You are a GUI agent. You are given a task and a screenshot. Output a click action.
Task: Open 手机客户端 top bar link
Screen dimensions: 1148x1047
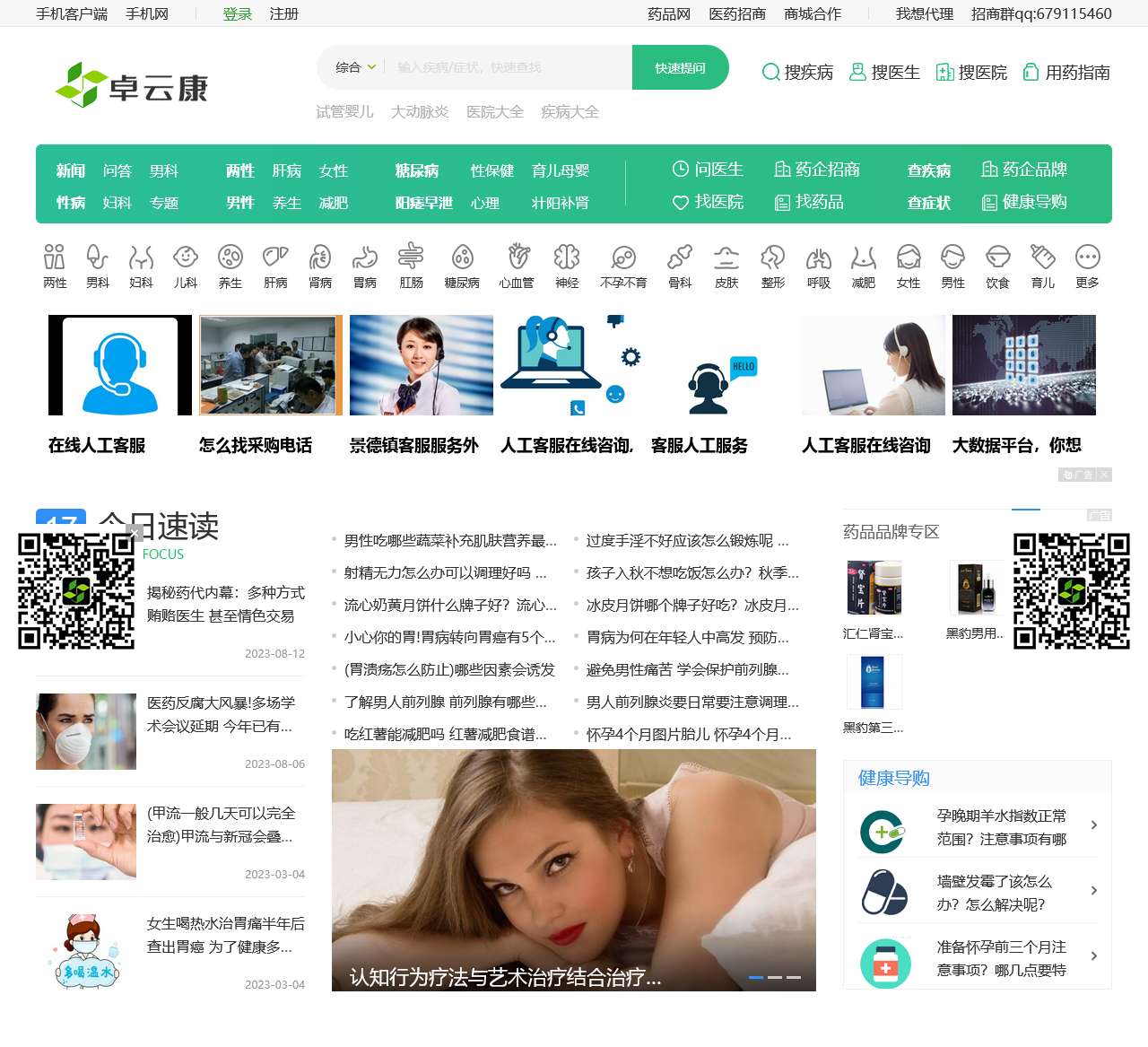point(72,13)
